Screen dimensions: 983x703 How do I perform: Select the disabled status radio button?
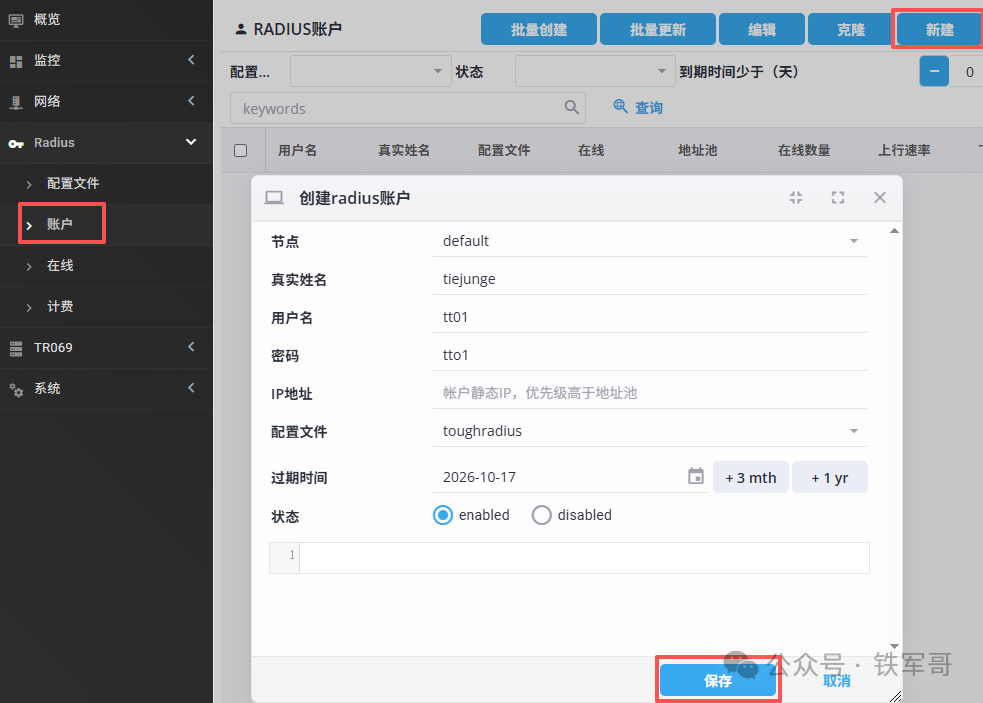click(x=542, y=515)
